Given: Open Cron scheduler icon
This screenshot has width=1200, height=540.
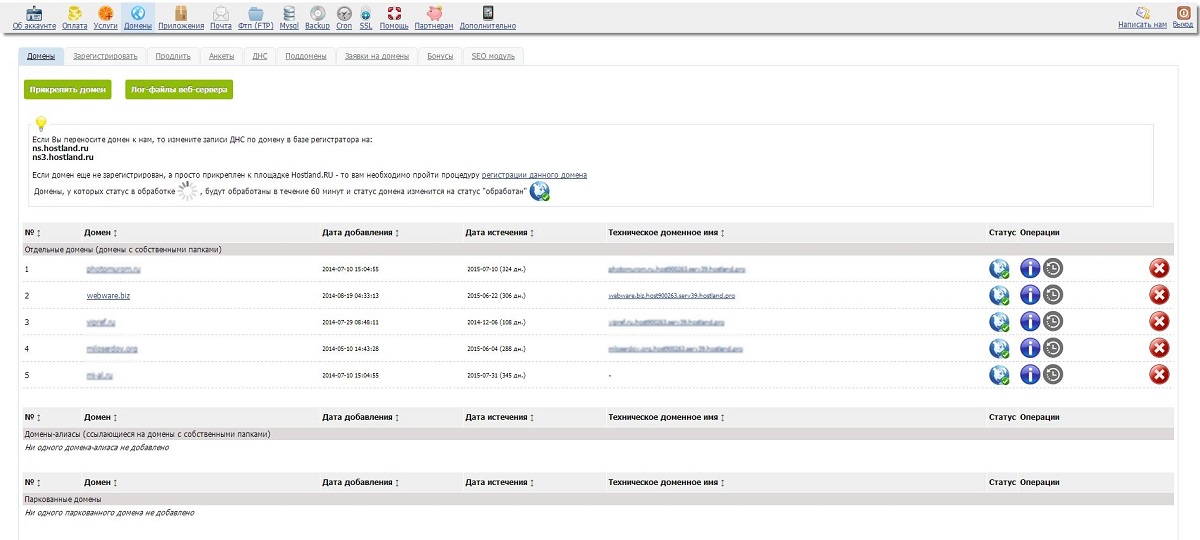Looking at the screenshot, I should [x=344, y=14].
